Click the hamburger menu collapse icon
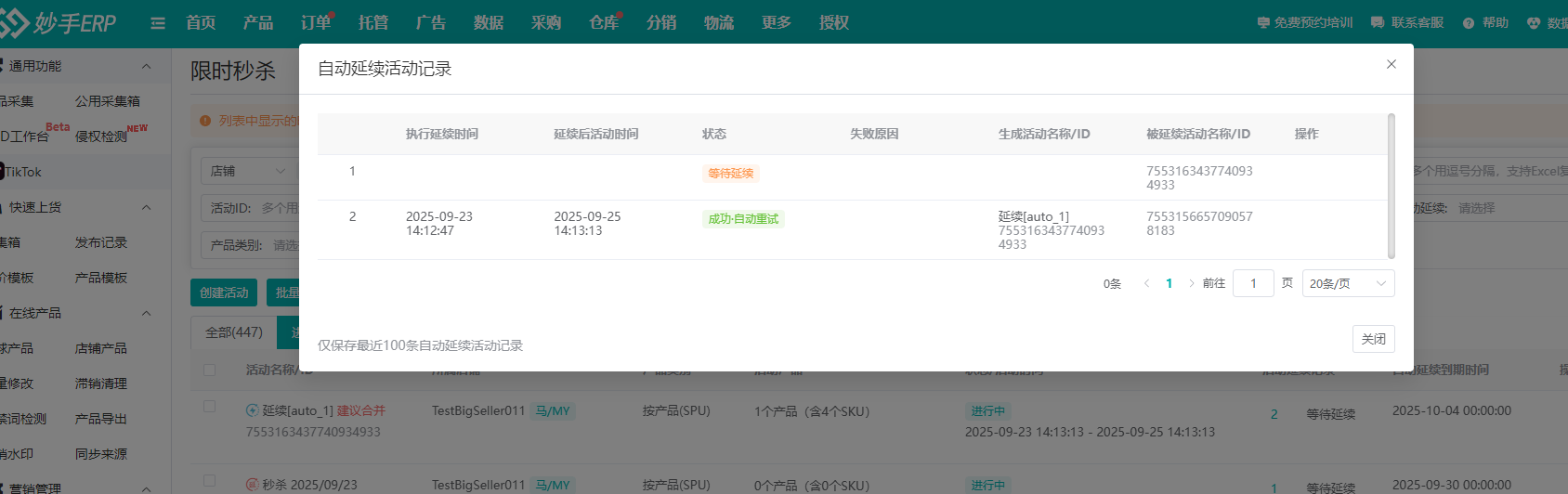This screenshot has width=1568, height=494. [158, 23]
